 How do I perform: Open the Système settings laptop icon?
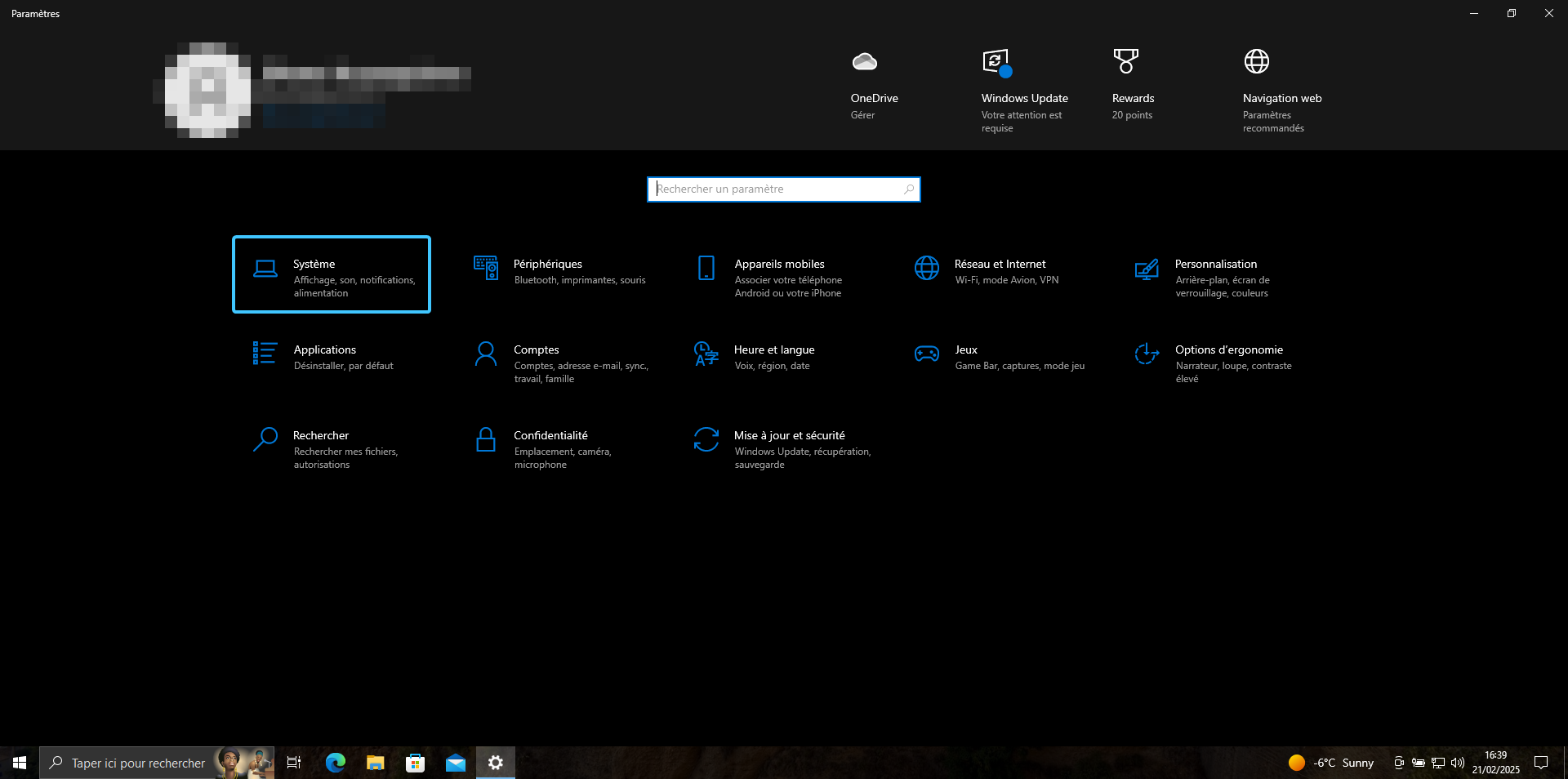click(265, 269)
